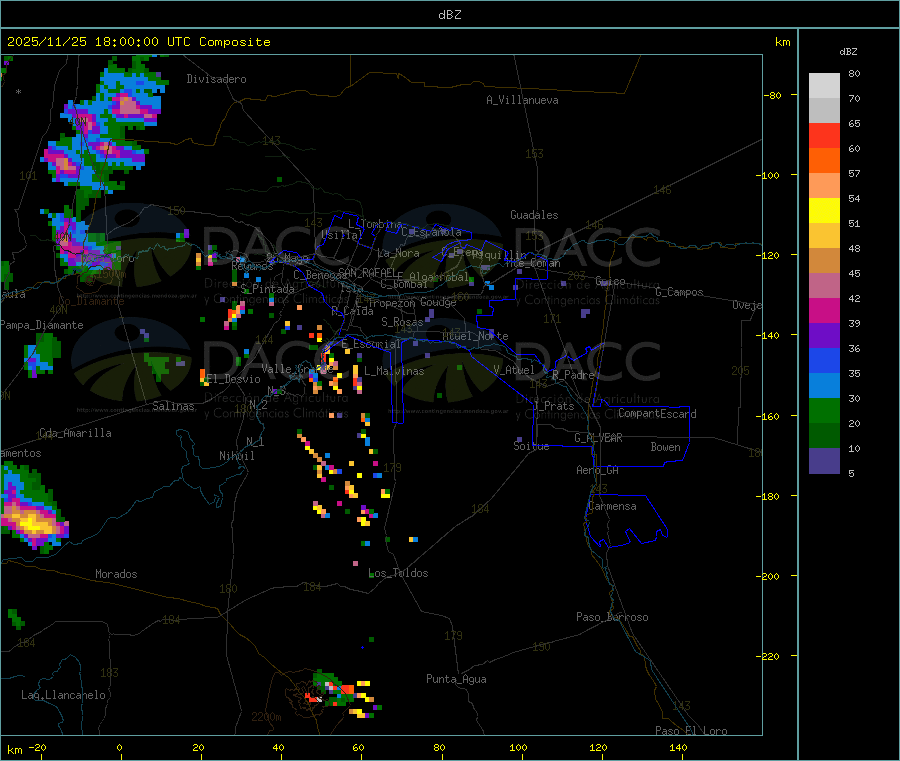Image resolution: width=900 pixels, height=761 pixels.
Task: Click the Los_Toldos location label
Action: pos(398,573)
